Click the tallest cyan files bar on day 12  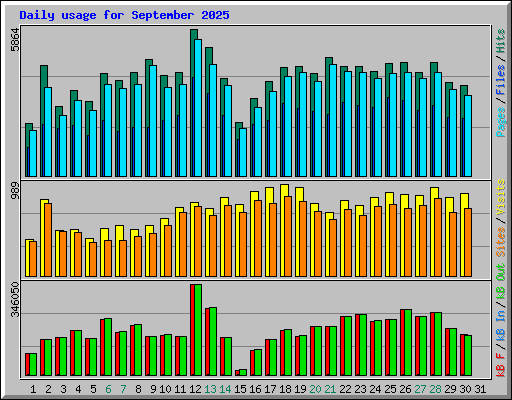198,108
